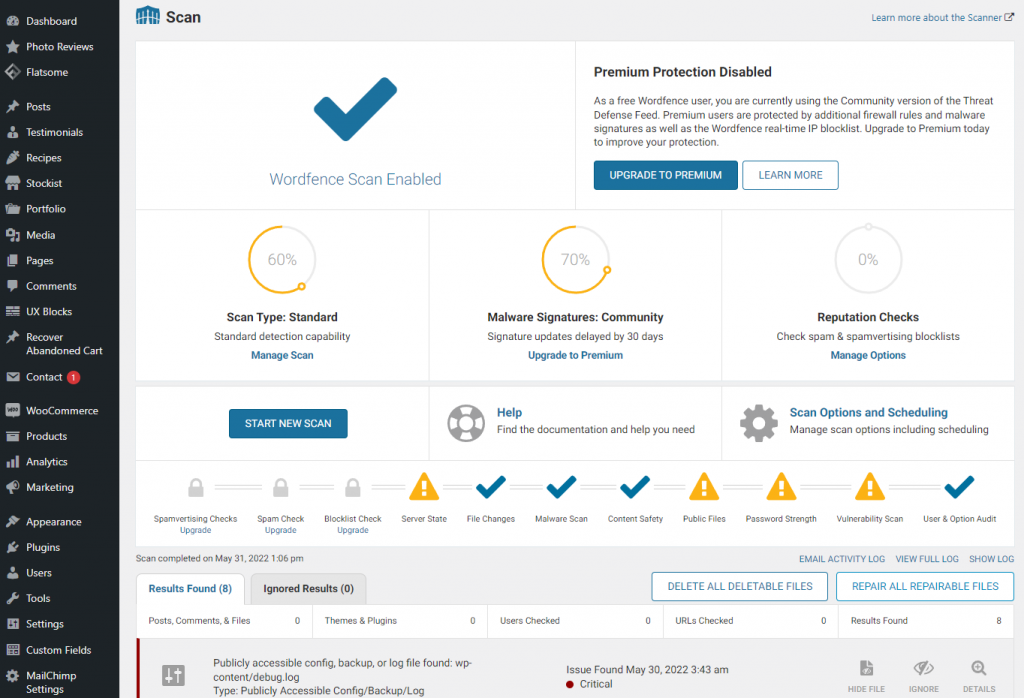Open the Plugins plug icon
Viewport: 1024px width, 698px height.
point(12,547)
